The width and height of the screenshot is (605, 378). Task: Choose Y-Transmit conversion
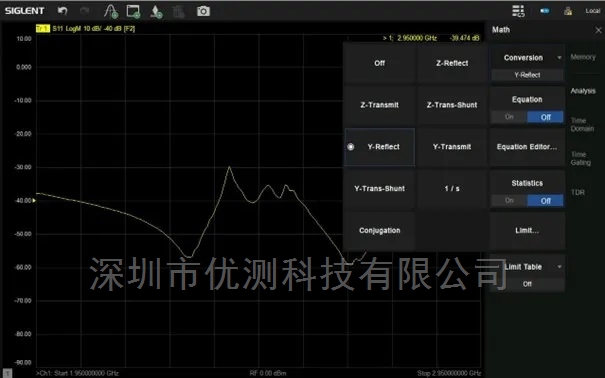452,147
